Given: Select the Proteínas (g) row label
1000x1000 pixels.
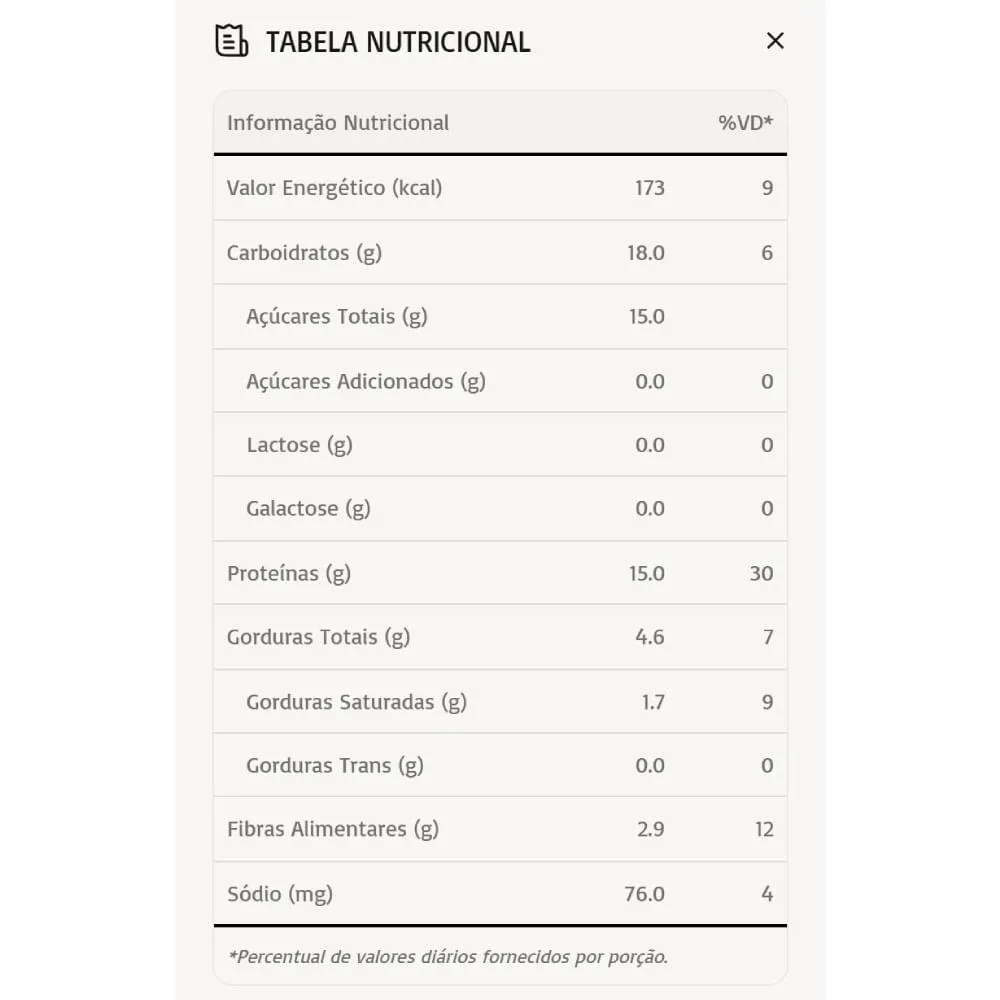Looking at the screenshot, I should tap(288, 573).
